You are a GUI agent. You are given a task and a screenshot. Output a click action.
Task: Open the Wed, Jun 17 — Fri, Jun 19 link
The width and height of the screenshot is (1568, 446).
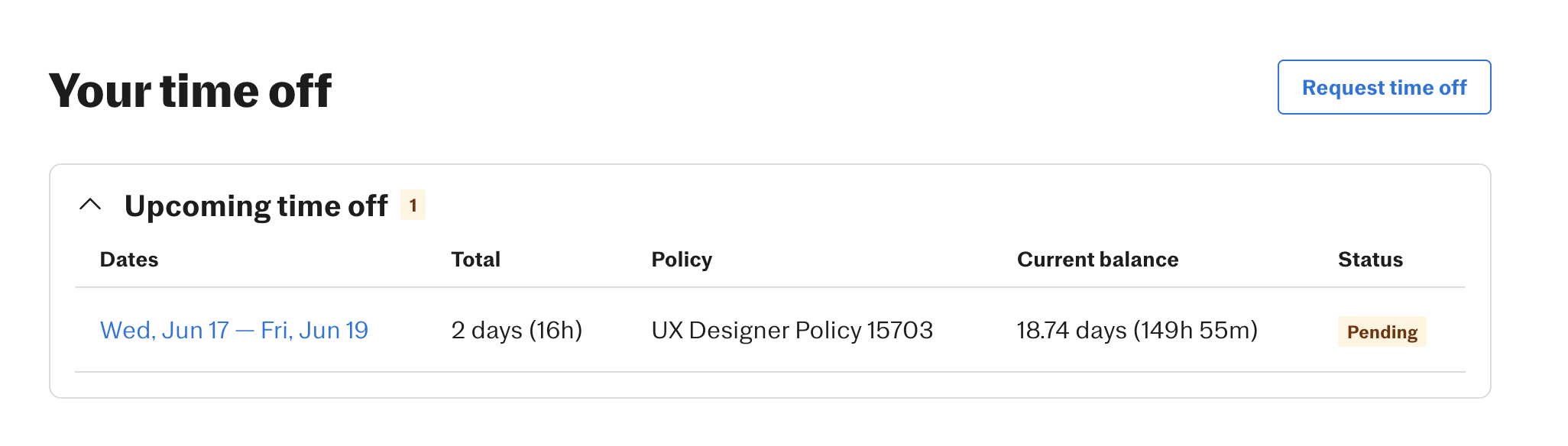click(234, 330)
